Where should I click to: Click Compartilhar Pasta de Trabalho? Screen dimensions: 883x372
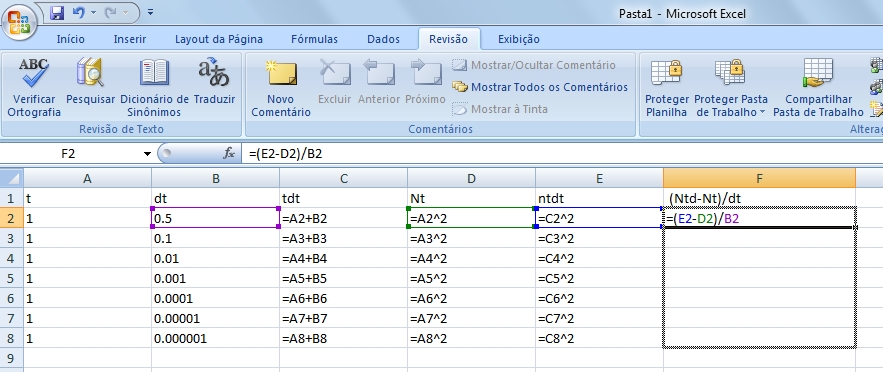(x=818, y=87)
